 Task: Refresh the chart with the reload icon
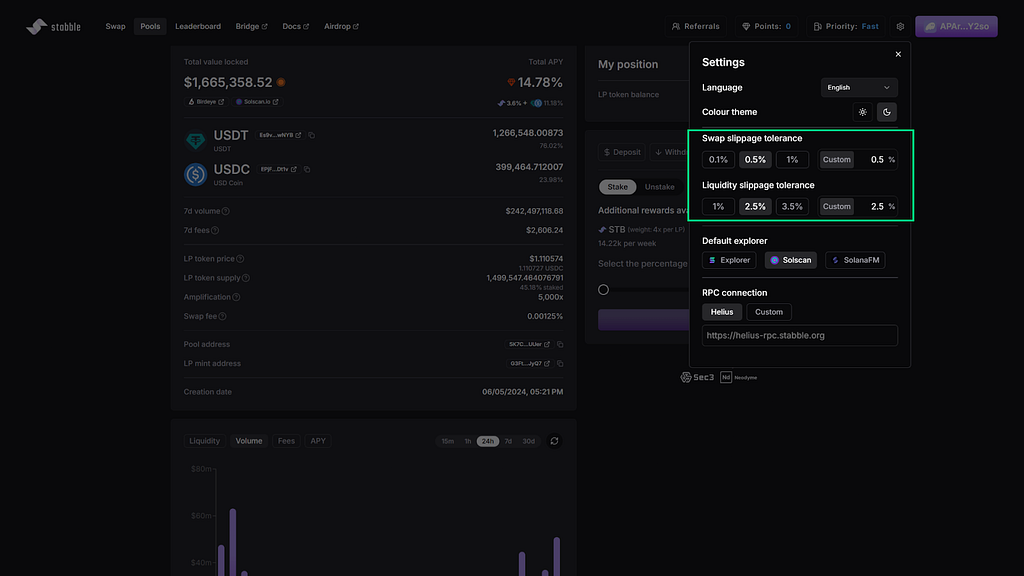click(554, 441)
